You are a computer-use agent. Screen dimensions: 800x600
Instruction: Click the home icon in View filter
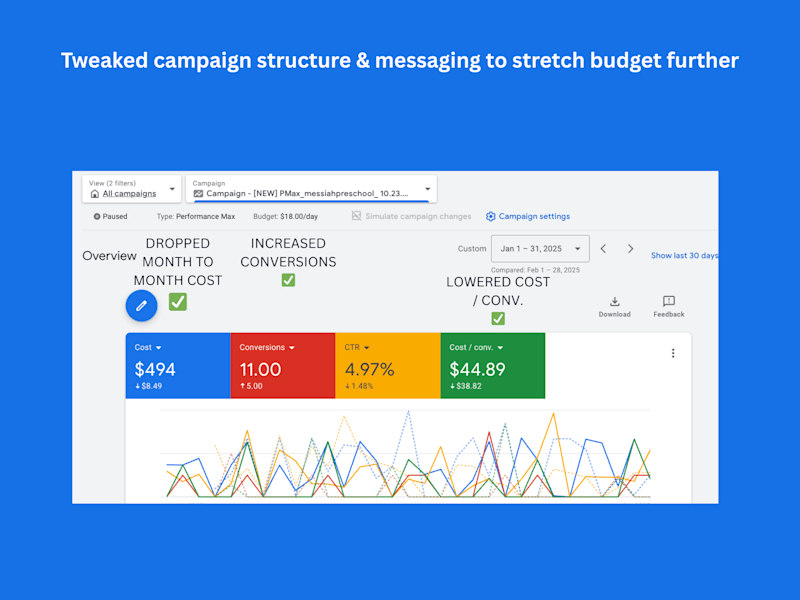(95, 194)
